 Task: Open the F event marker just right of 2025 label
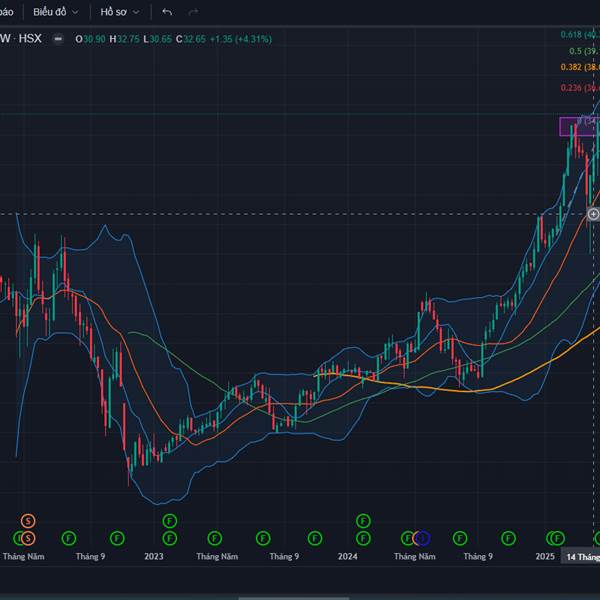(x=558, y=538)
